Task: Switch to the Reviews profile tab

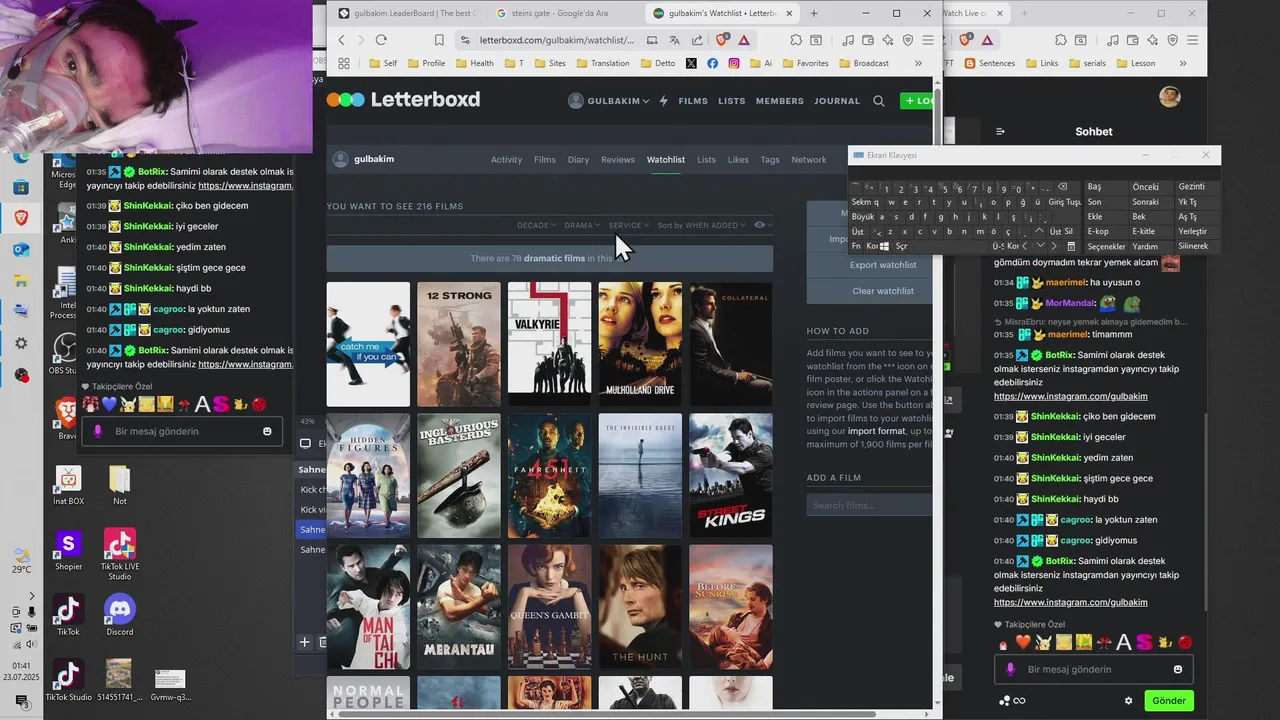Action: click(618, 160)
